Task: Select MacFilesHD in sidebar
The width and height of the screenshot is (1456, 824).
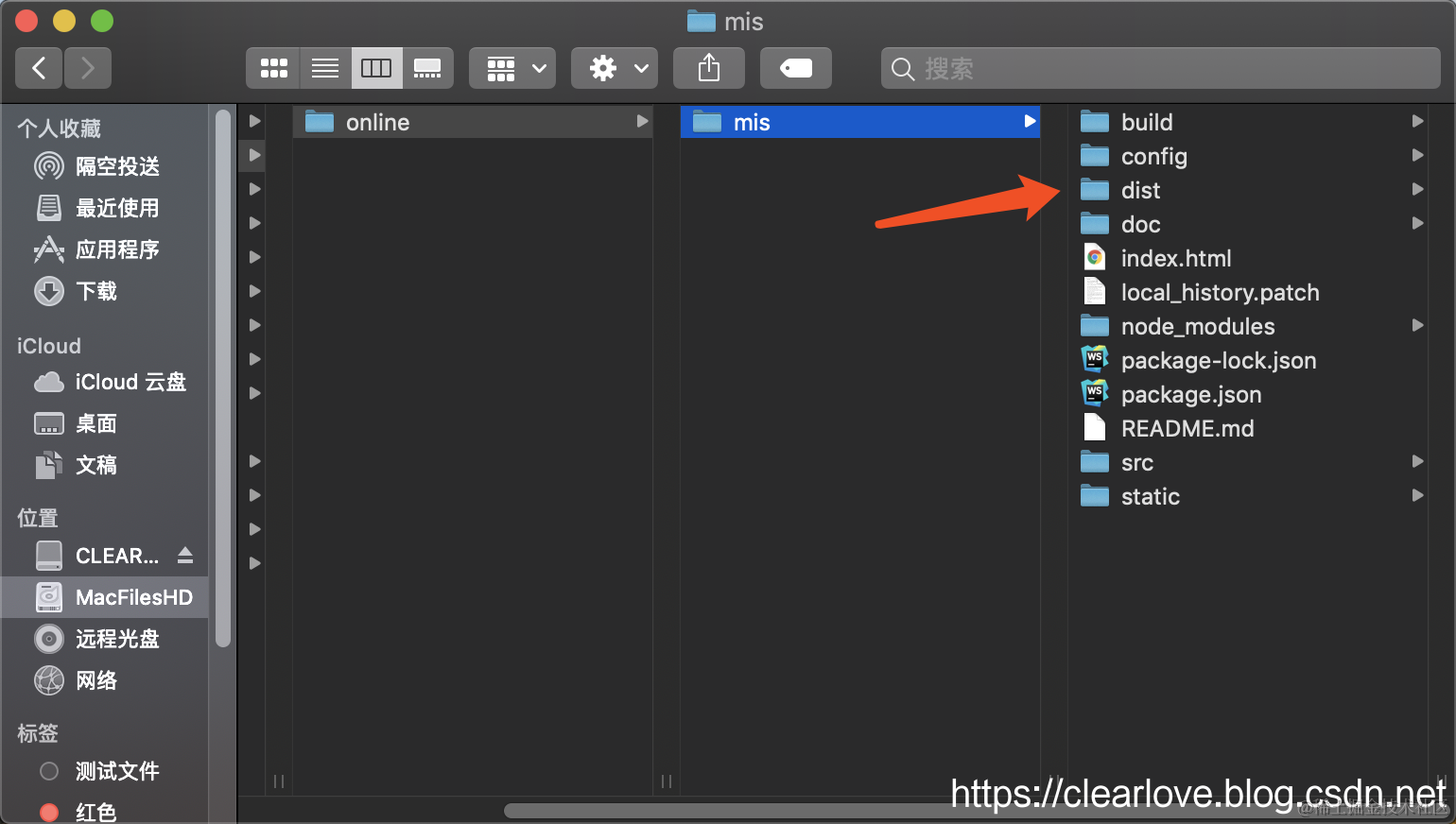Action: (x=105, y=597)
